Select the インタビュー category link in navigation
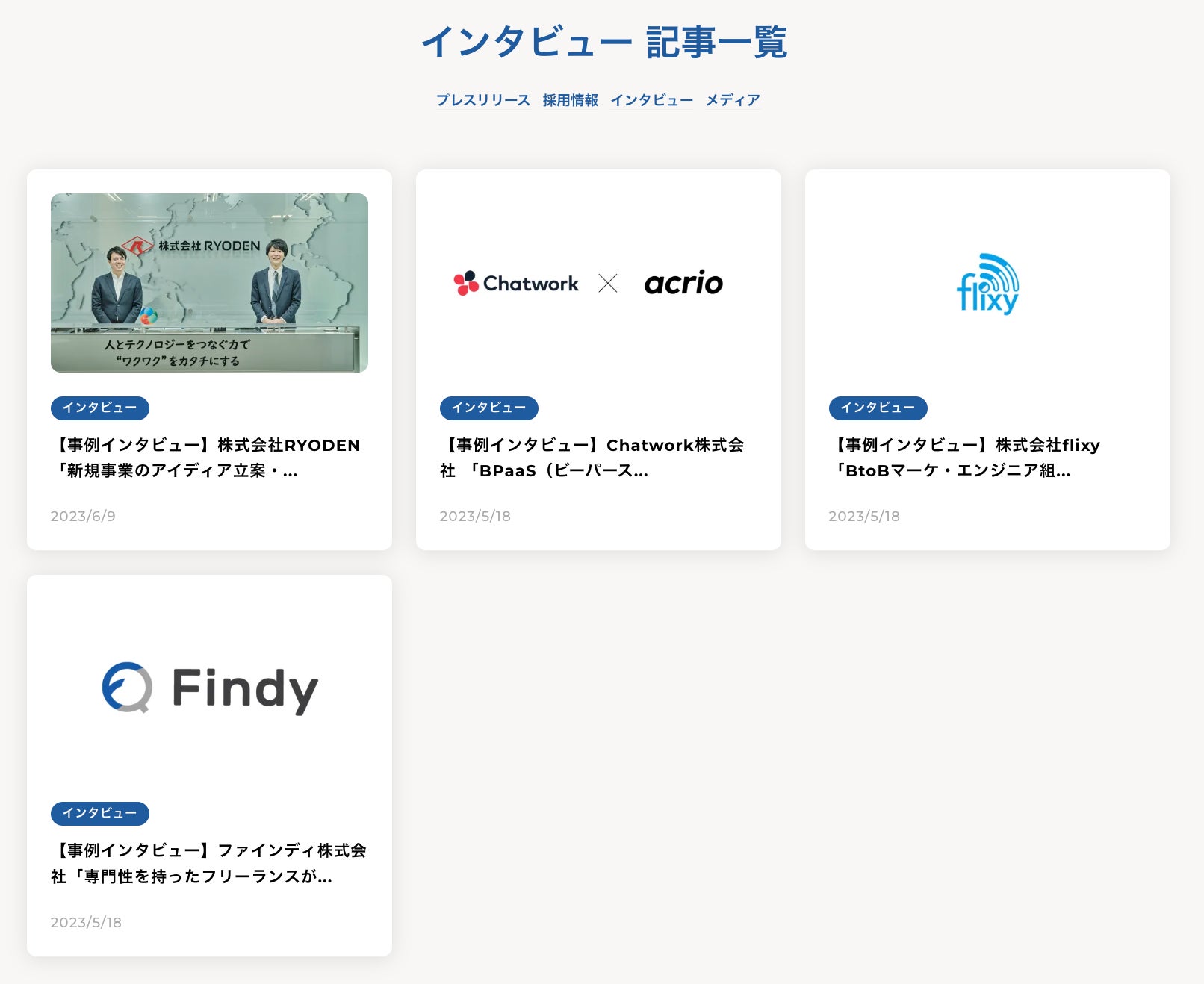This screenshot has height=984, width=1204. (x=652, y=100)
